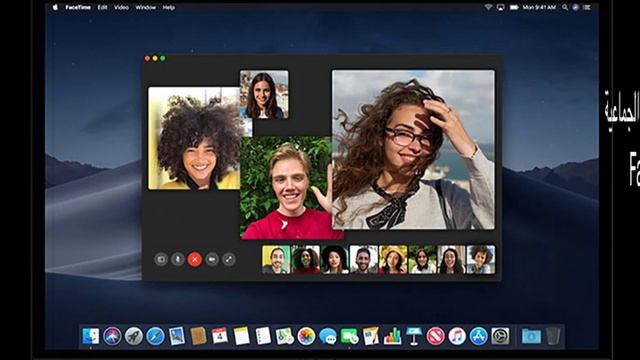Open Messages blue bubble icon in Dock
Image resolution: width=640 pixels, height=360 pixels.
[328, 336]
